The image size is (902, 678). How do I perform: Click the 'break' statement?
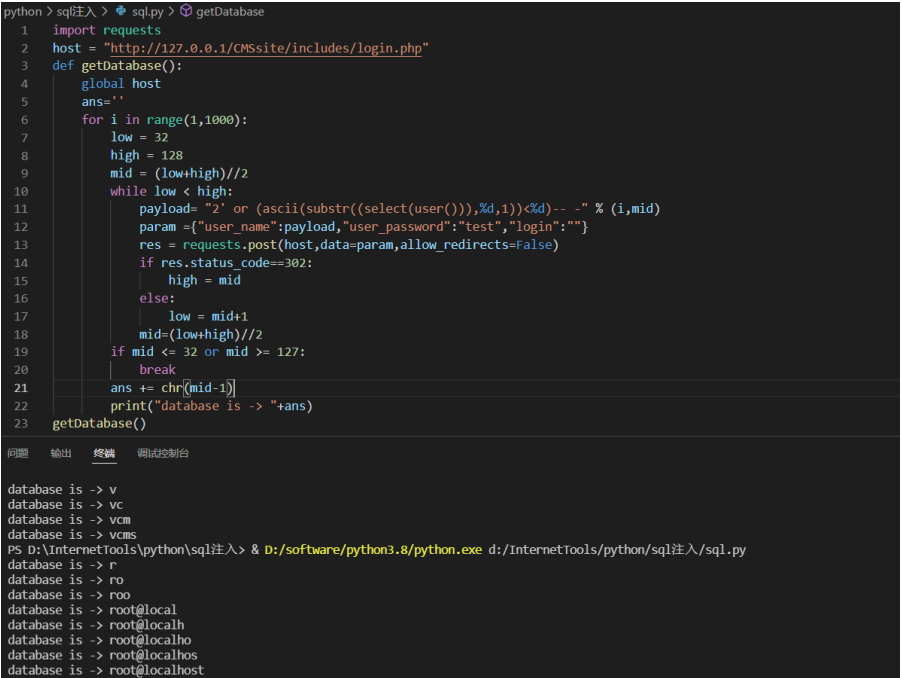point(157,370)
